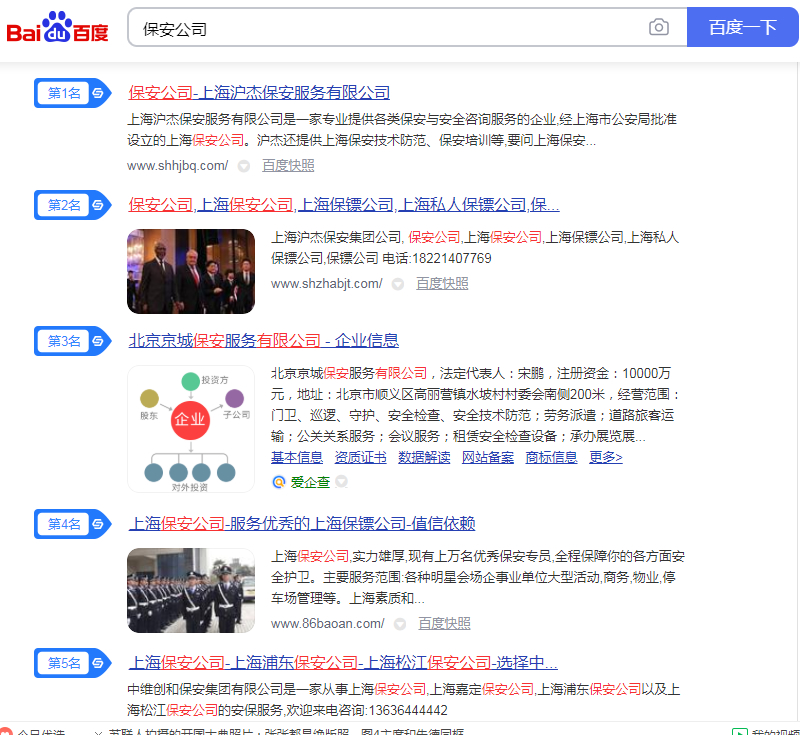800x735 pixels.
Task: Expand dropdown next to 爱企查
Action: [342, 481]
